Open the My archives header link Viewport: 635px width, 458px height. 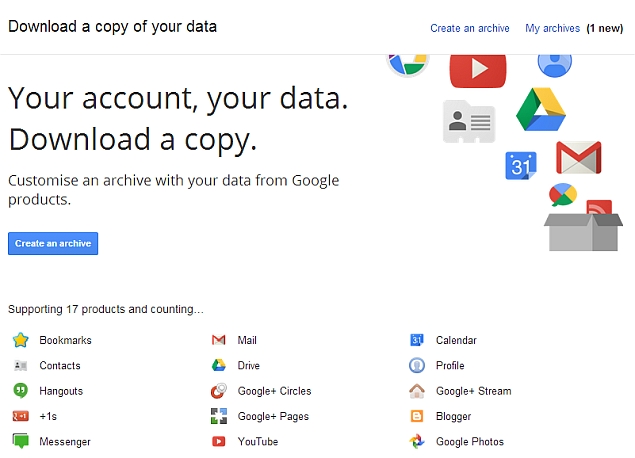pos(552,28)
